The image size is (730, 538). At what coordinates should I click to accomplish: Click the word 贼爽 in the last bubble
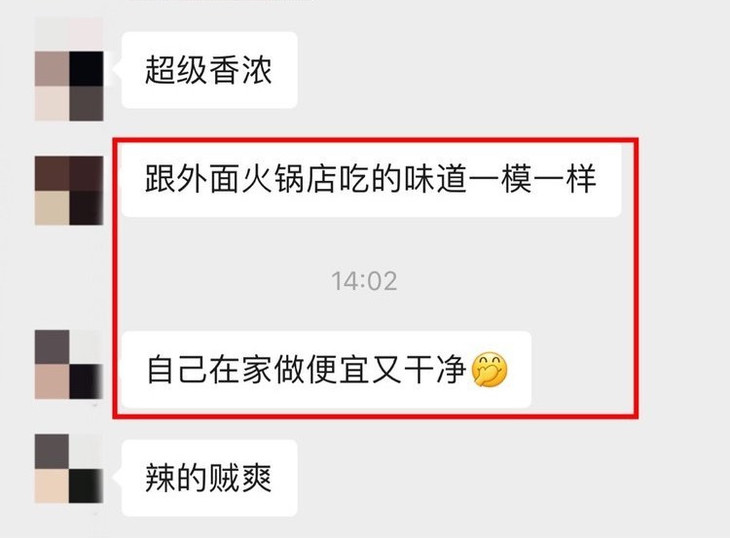241,478
